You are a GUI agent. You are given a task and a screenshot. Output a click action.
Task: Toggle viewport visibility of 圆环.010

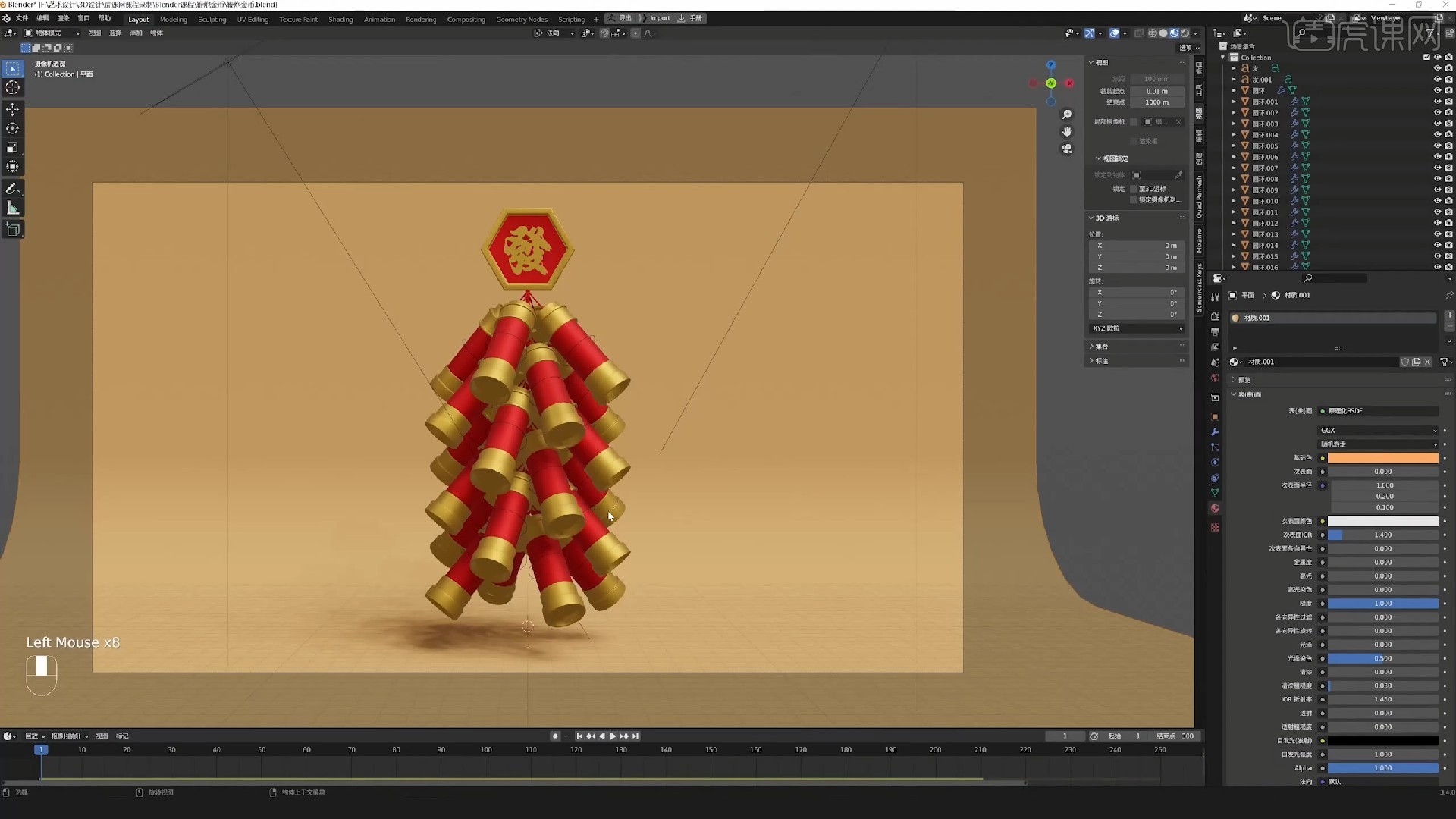[x=1437, y=201]
